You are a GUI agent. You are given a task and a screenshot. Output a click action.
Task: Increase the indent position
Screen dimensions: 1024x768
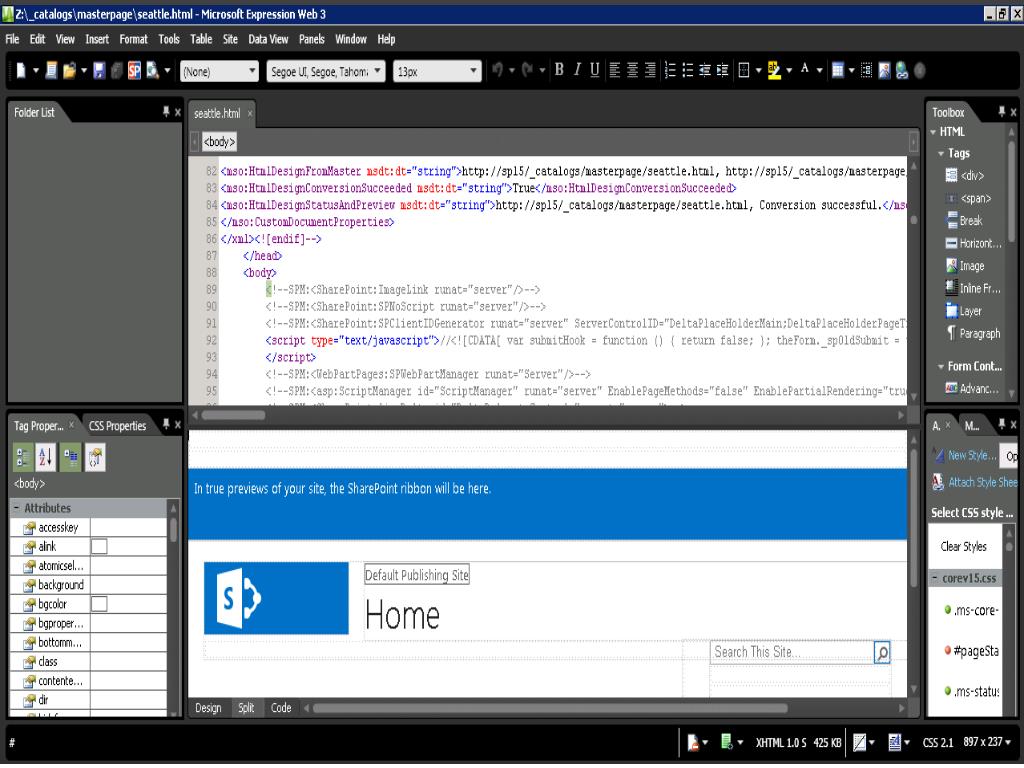[722, 70]
